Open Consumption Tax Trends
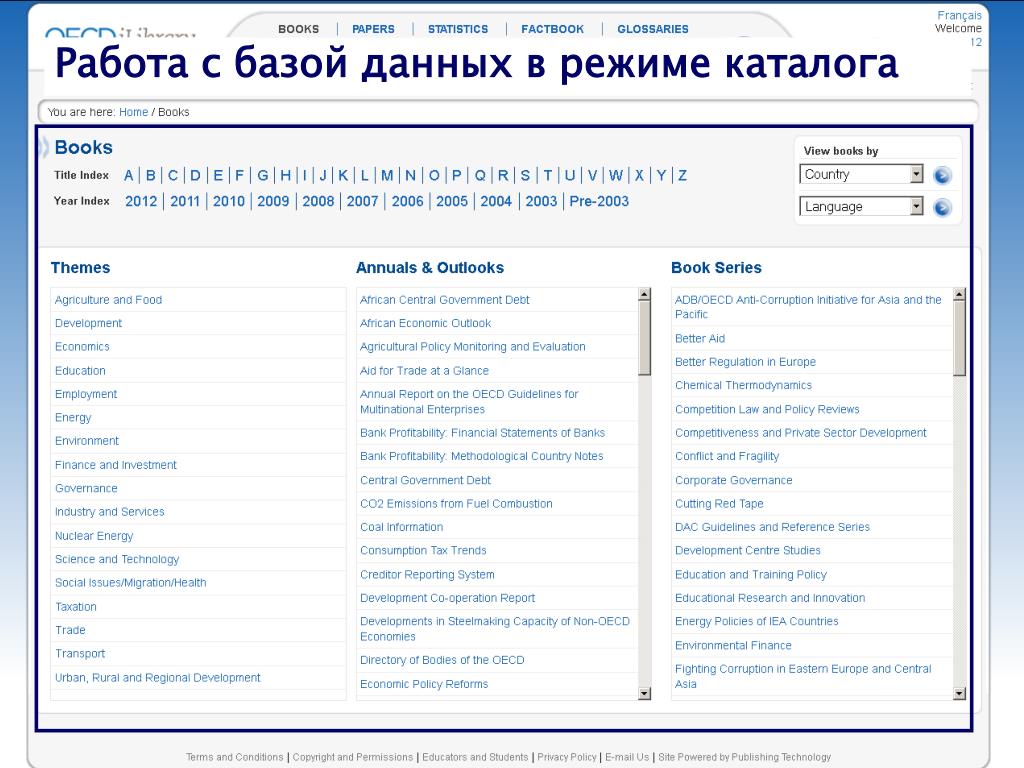 [423, 551]
